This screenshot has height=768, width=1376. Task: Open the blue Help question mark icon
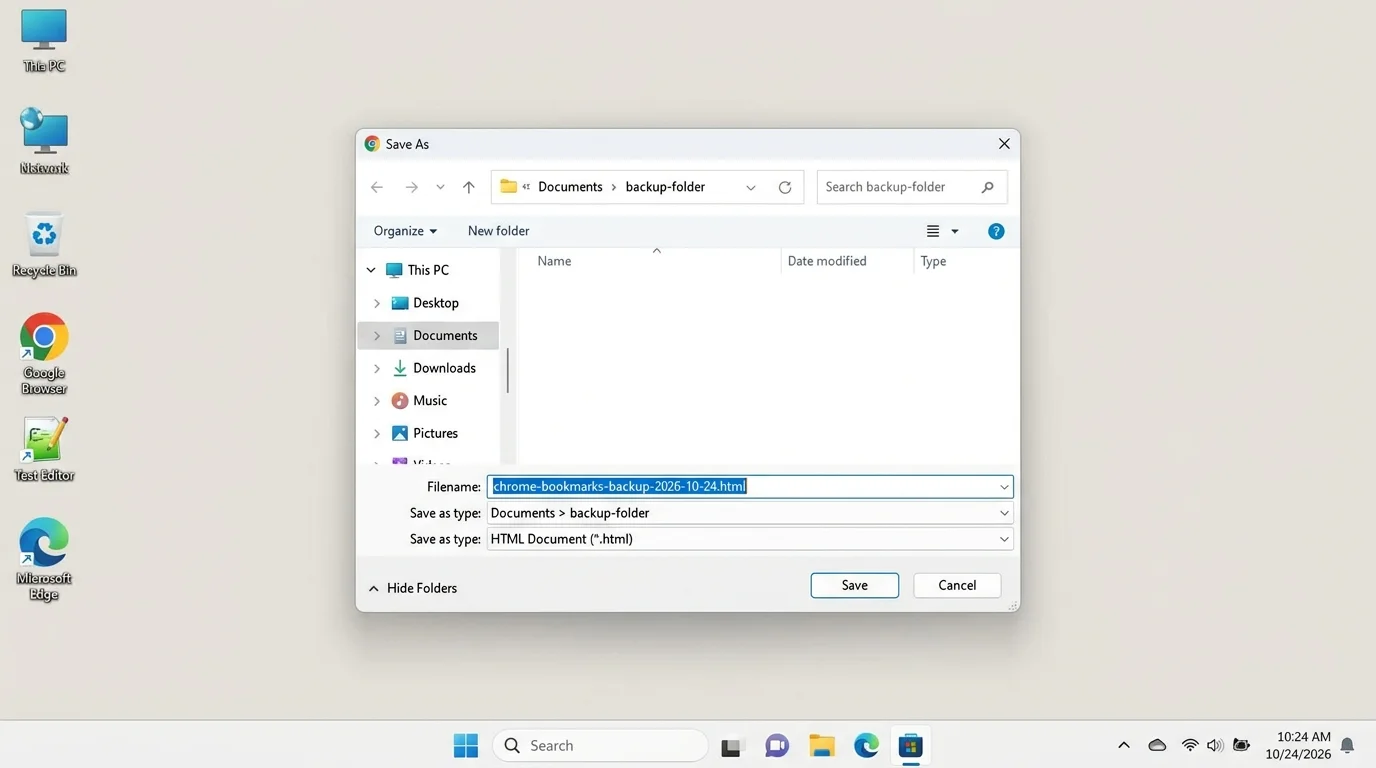click(996, 231)
